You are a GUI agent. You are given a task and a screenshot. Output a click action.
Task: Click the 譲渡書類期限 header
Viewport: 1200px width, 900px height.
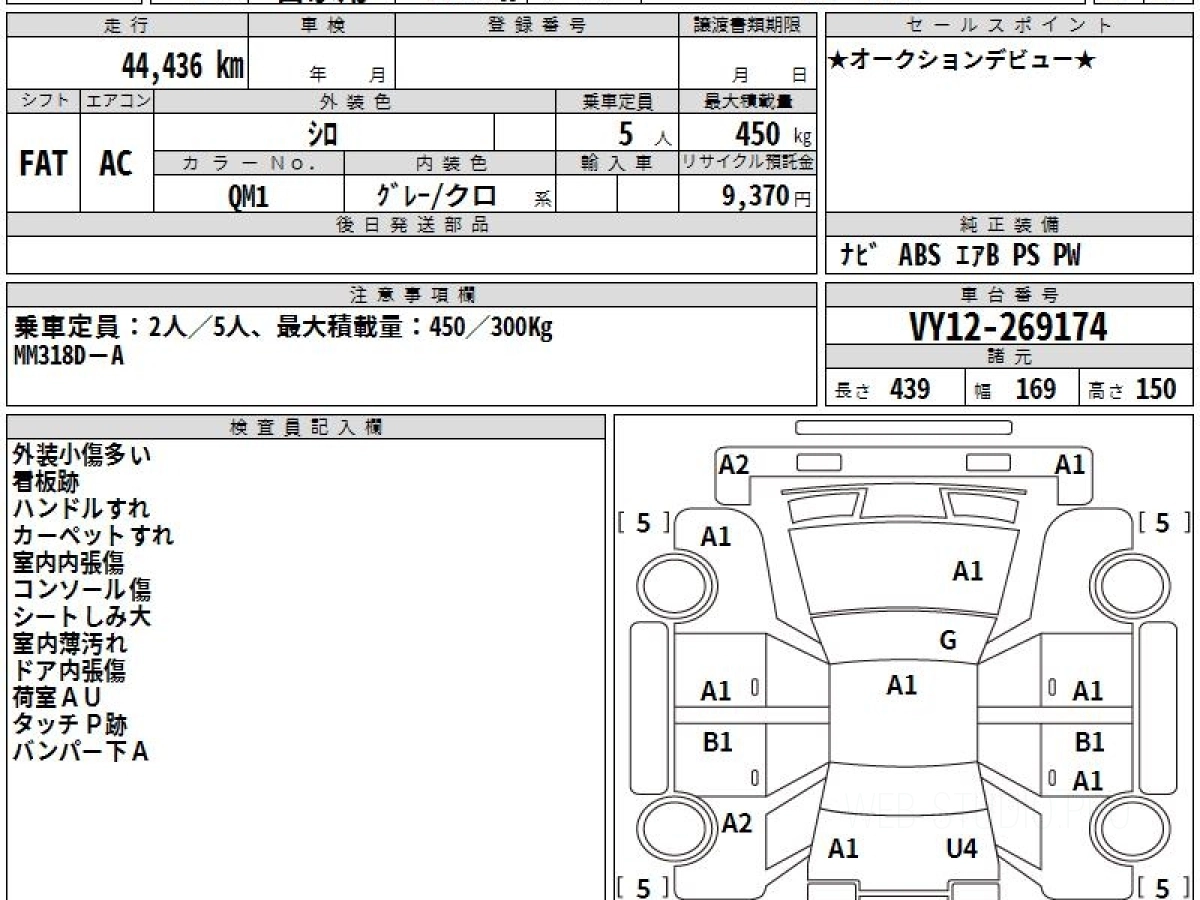point(747,26)
